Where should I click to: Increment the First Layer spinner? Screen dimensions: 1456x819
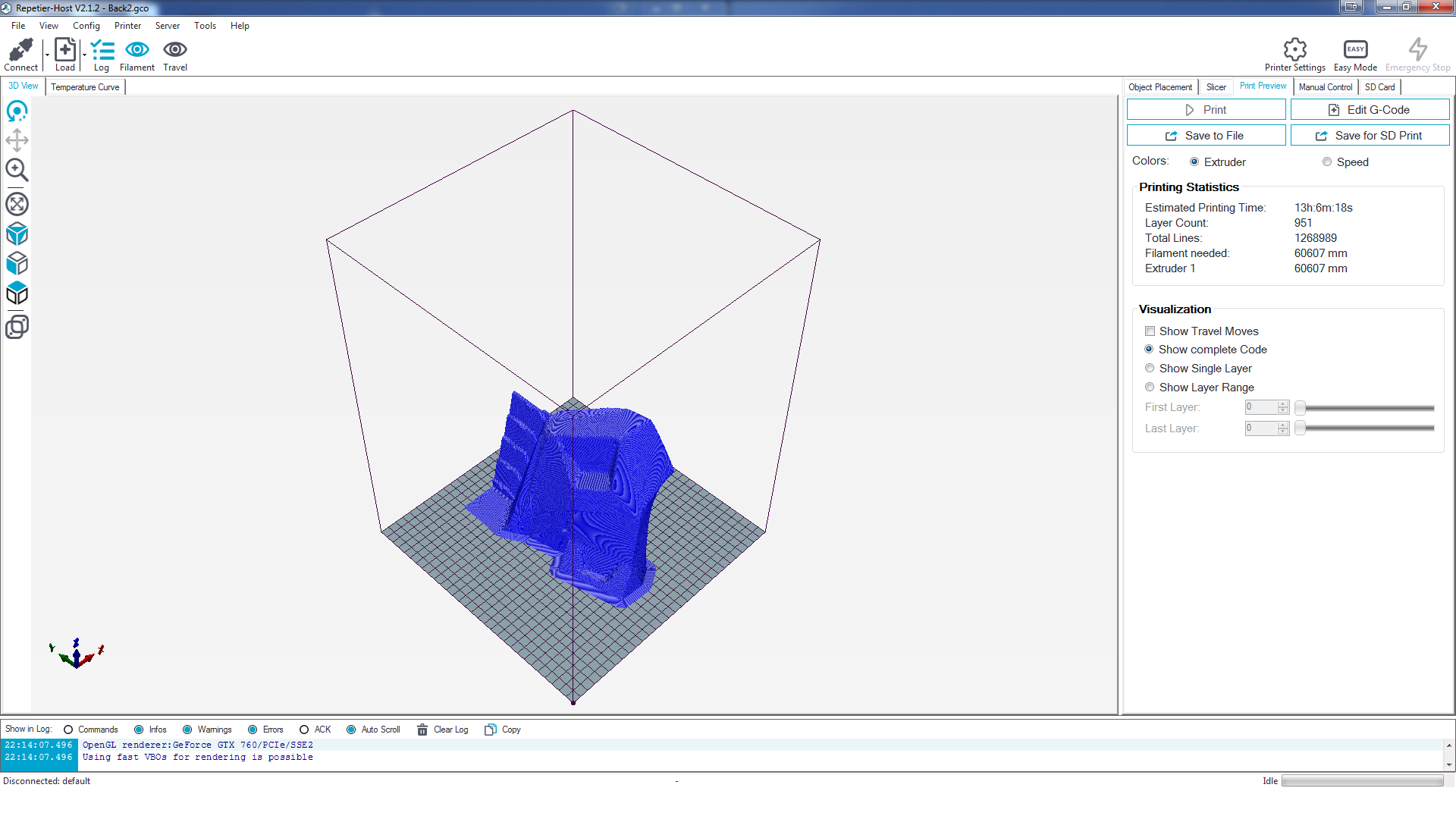coord(1283,404)
